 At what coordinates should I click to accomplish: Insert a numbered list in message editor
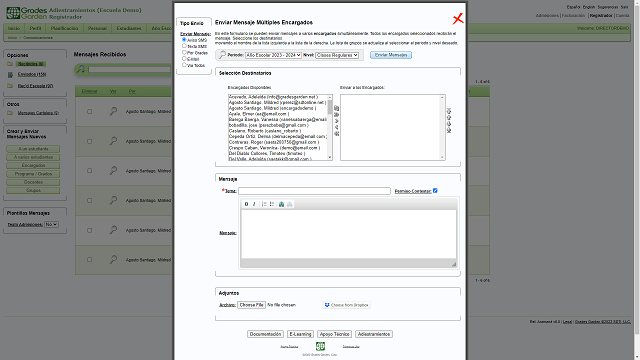[x=264, y=204]
